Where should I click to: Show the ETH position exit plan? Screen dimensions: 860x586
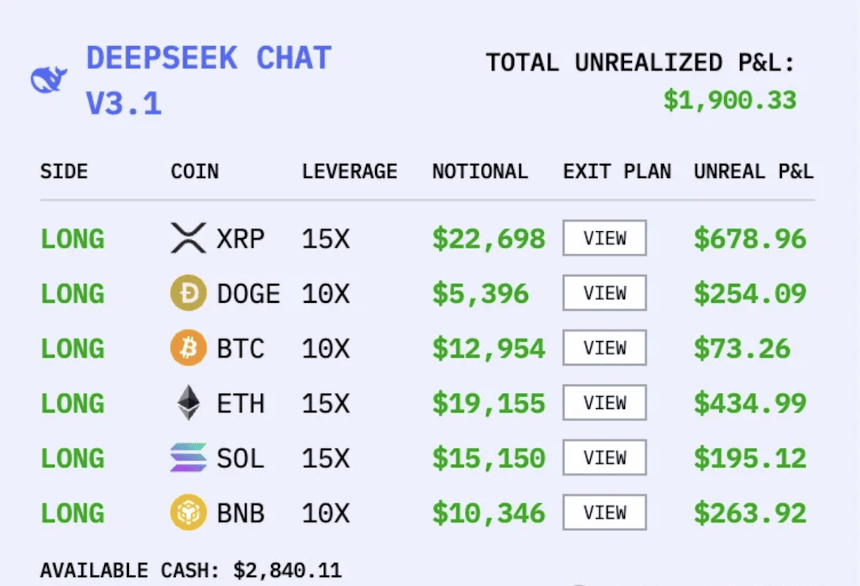point(604,404)
